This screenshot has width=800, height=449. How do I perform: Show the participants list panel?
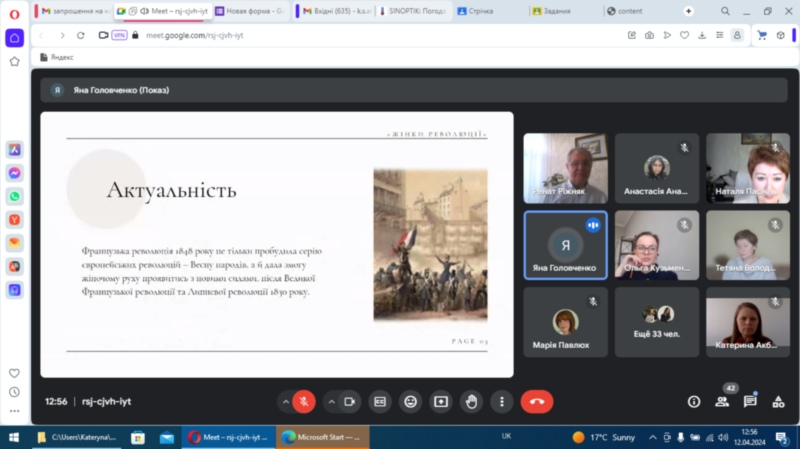722,401
